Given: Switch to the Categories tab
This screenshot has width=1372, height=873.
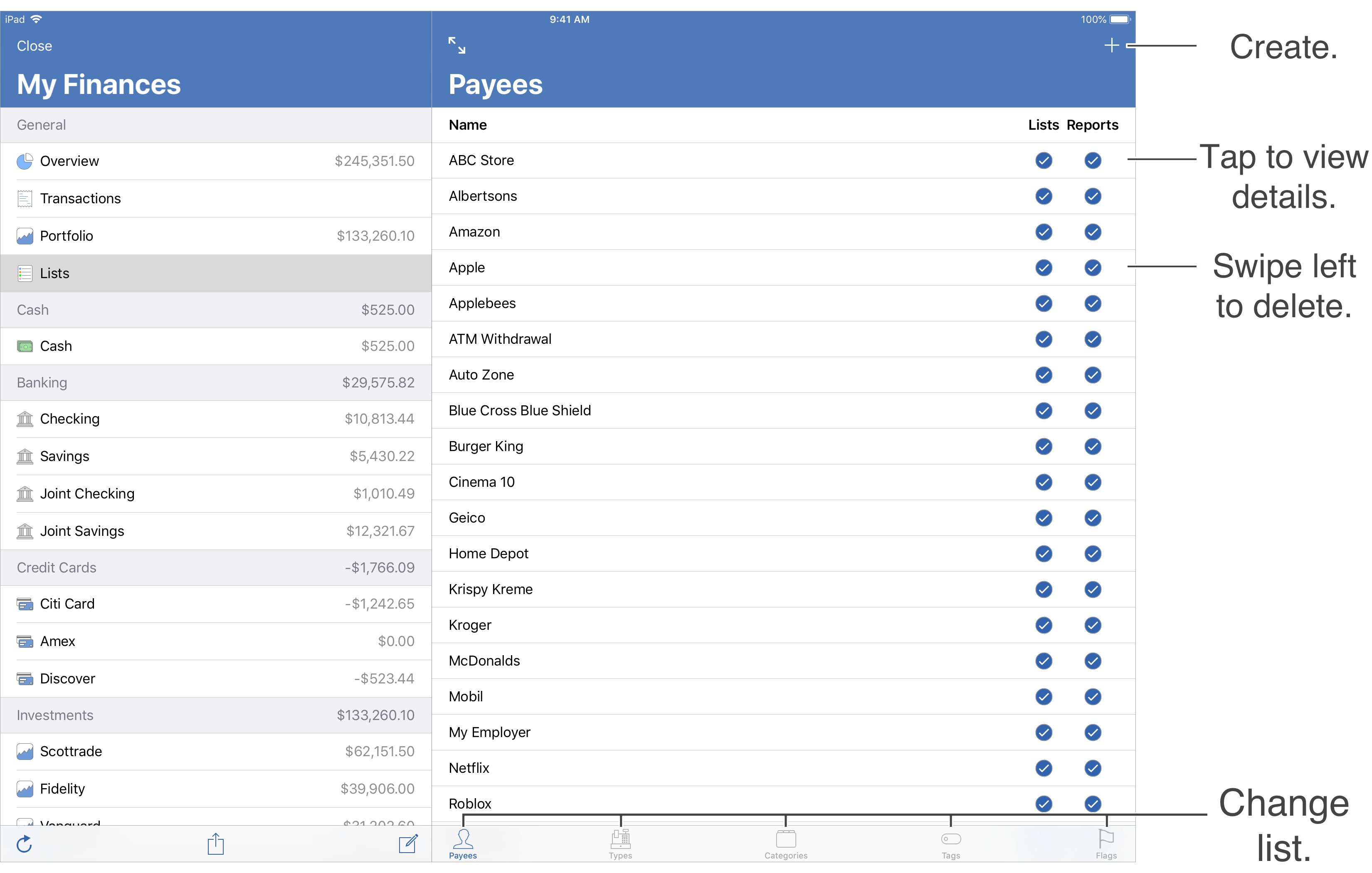Looking at the screenshot, I should click(786, 844).
